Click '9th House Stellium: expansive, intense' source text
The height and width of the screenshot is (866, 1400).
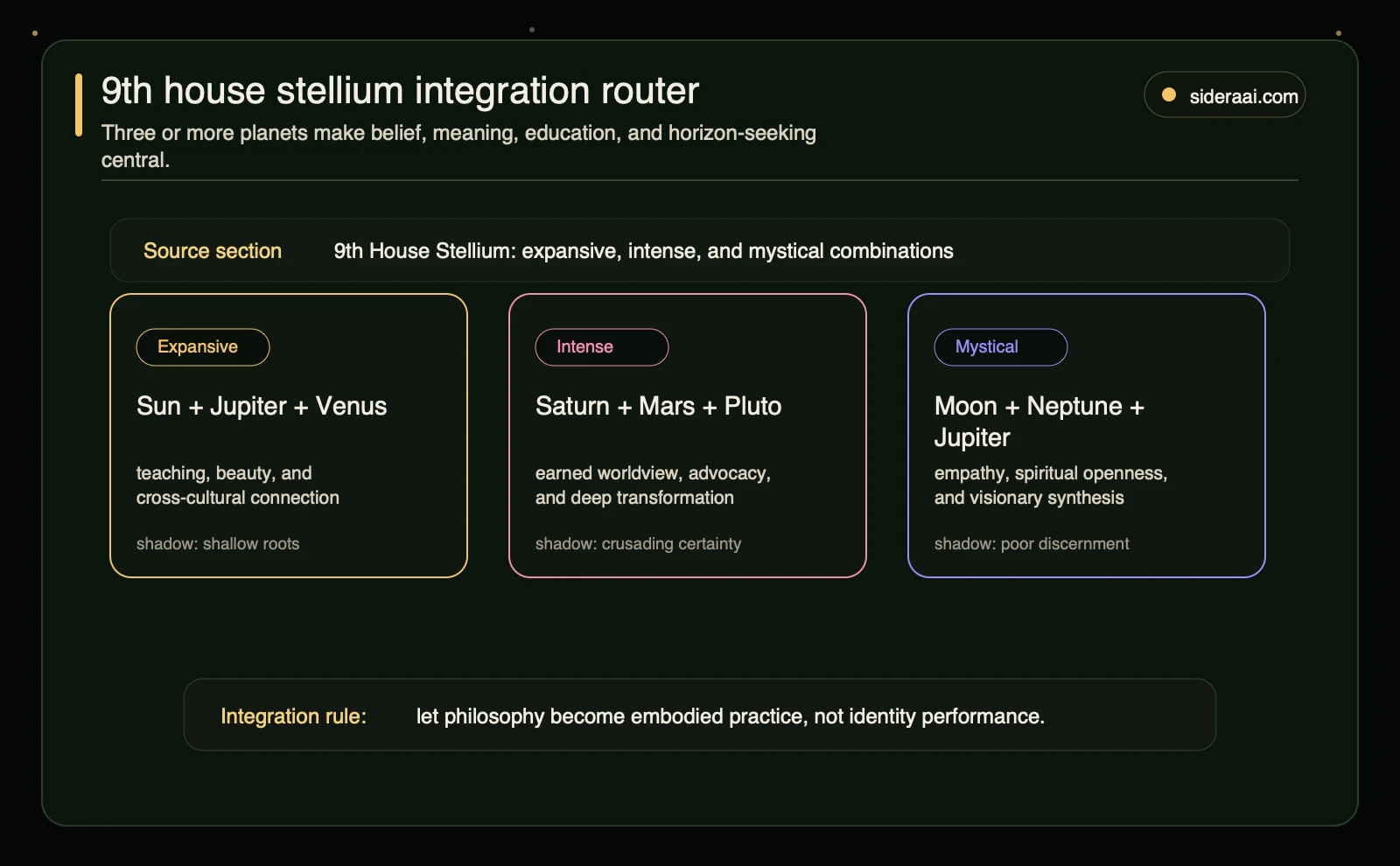tap(643, 251)
